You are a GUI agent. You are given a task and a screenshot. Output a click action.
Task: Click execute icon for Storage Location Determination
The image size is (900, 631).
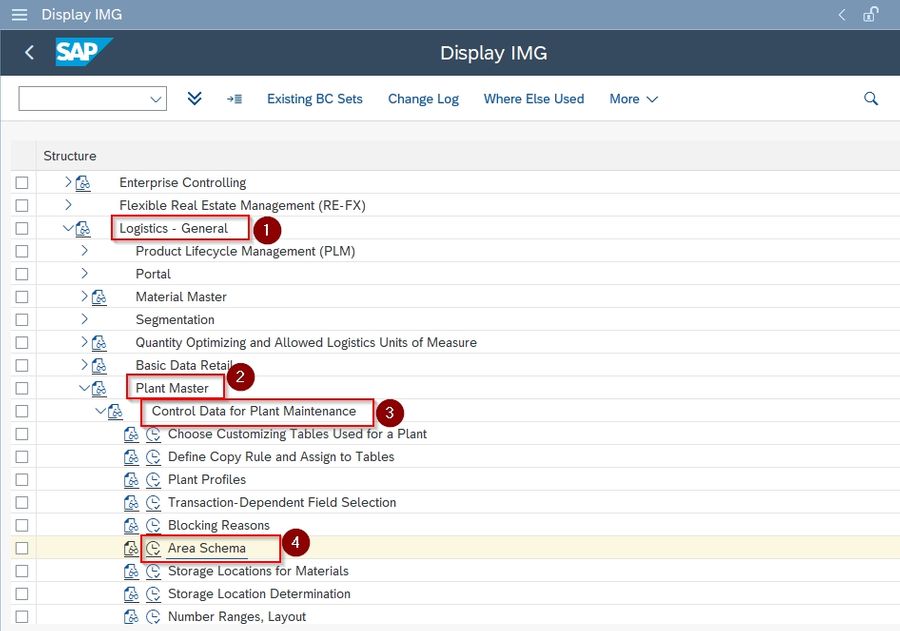153,594
